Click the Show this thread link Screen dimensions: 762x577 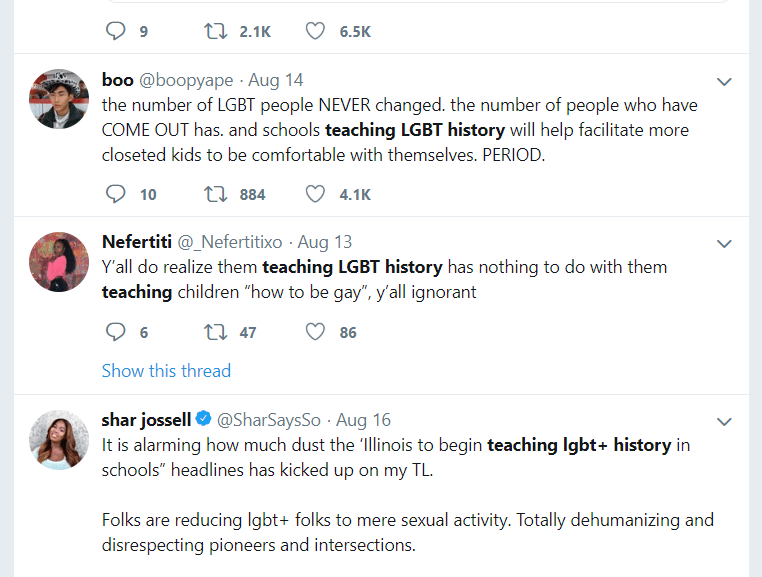click(x=166, y=371)
